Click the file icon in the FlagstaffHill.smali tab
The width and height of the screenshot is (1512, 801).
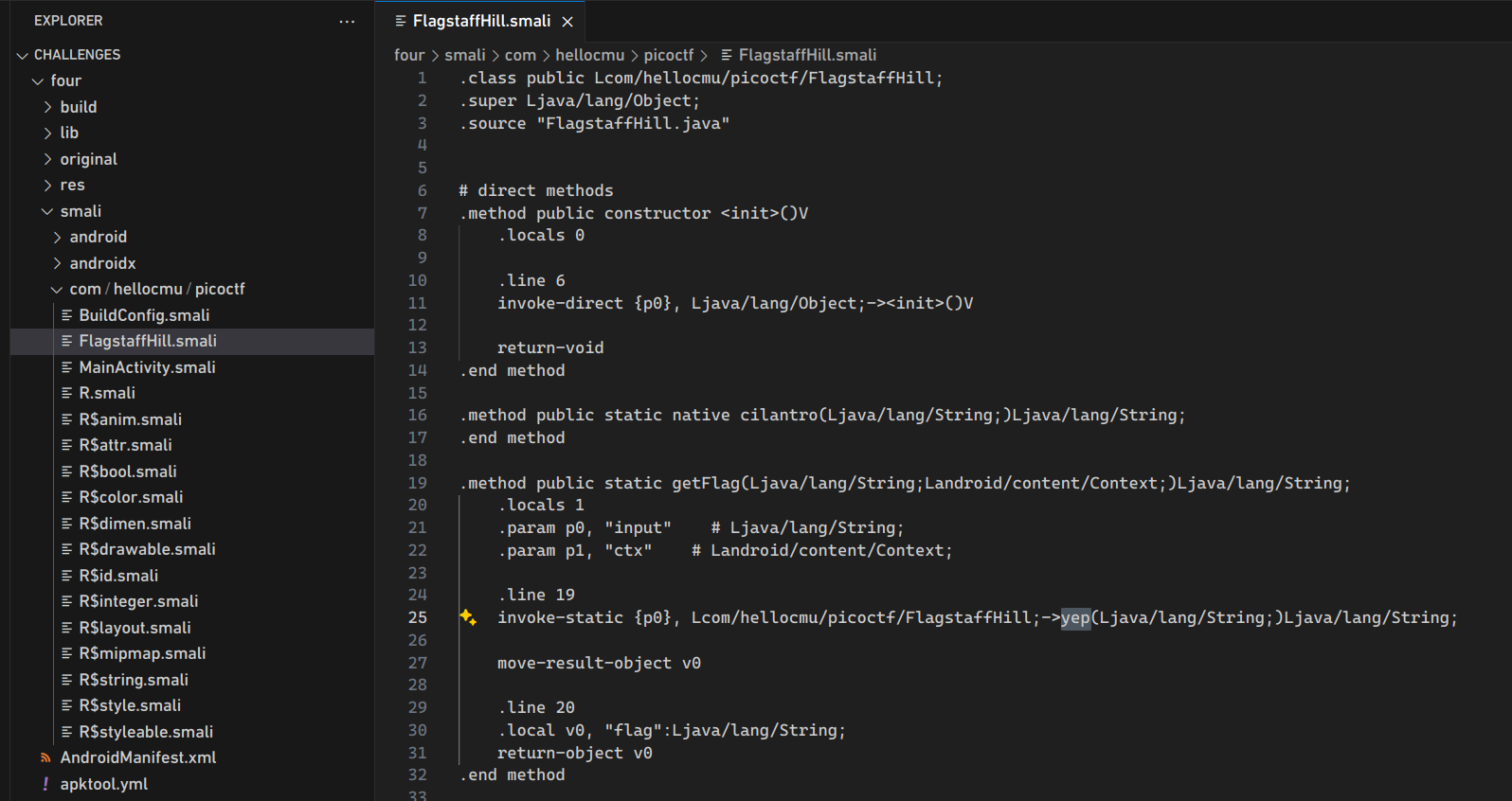click(x=401, y=21)
